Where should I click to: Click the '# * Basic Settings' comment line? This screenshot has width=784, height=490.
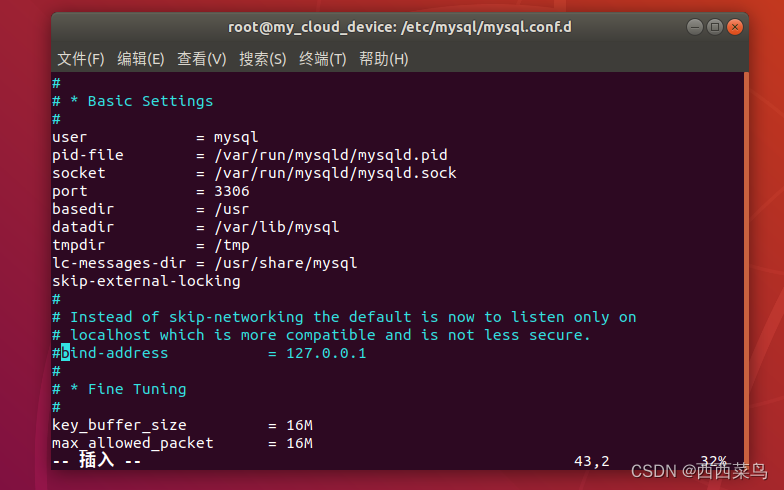[x=132, y=101]
